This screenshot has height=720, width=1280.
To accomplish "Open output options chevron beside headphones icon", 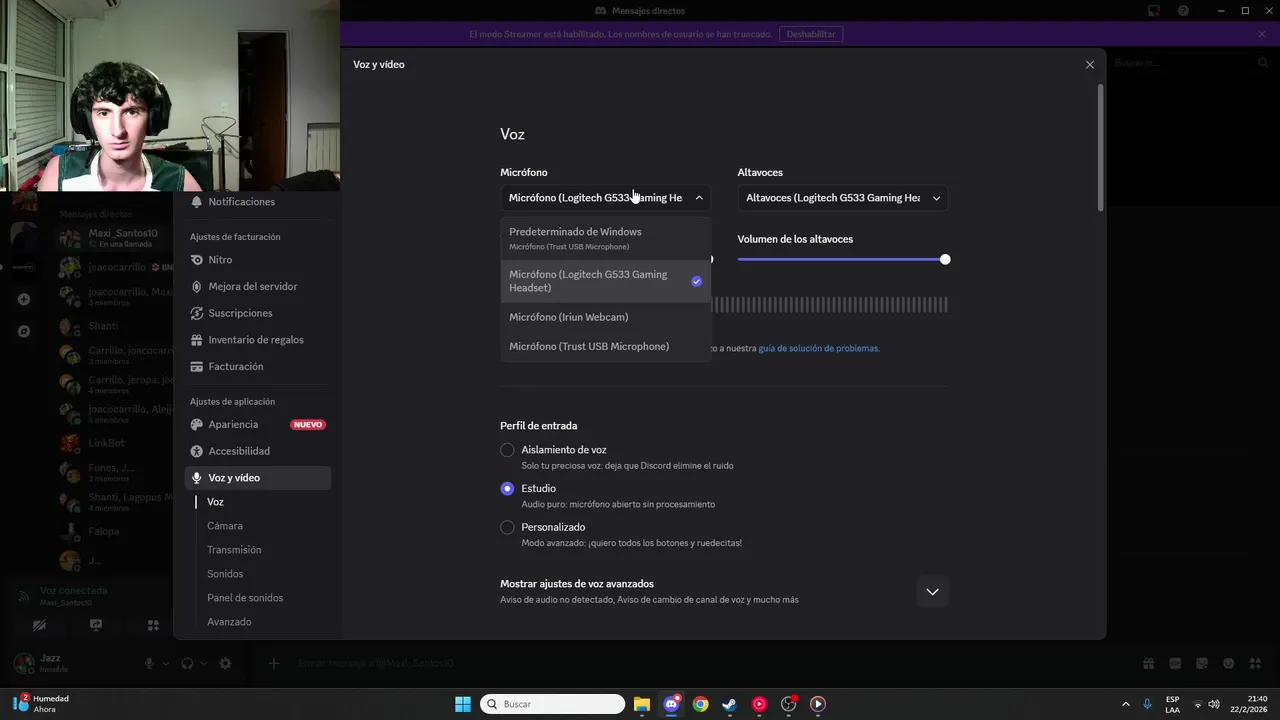I will (x=203, y=663).
